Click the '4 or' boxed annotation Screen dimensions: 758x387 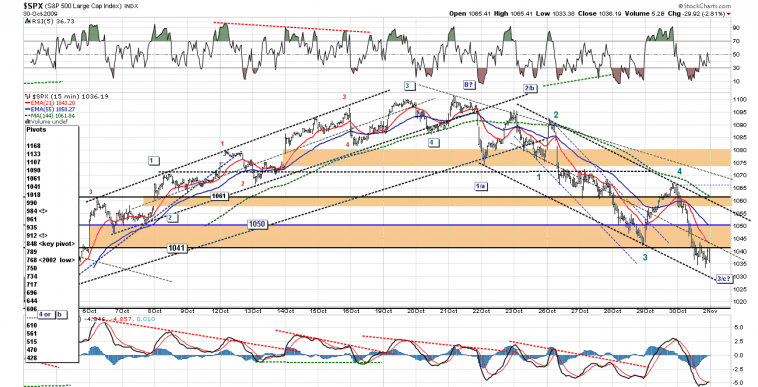click(46, 315)
